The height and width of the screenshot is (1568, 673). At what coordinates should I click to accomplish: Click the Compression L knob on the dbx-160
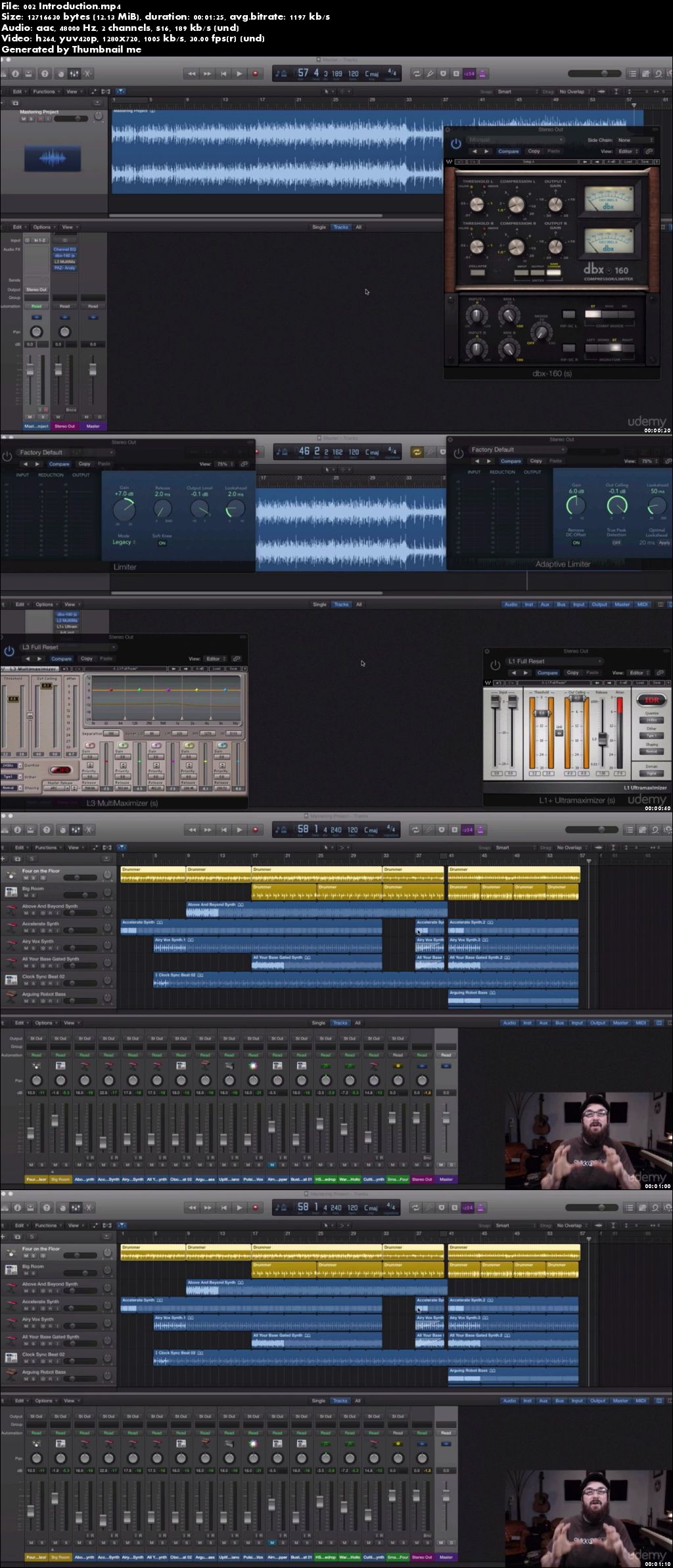click(517, 204)
